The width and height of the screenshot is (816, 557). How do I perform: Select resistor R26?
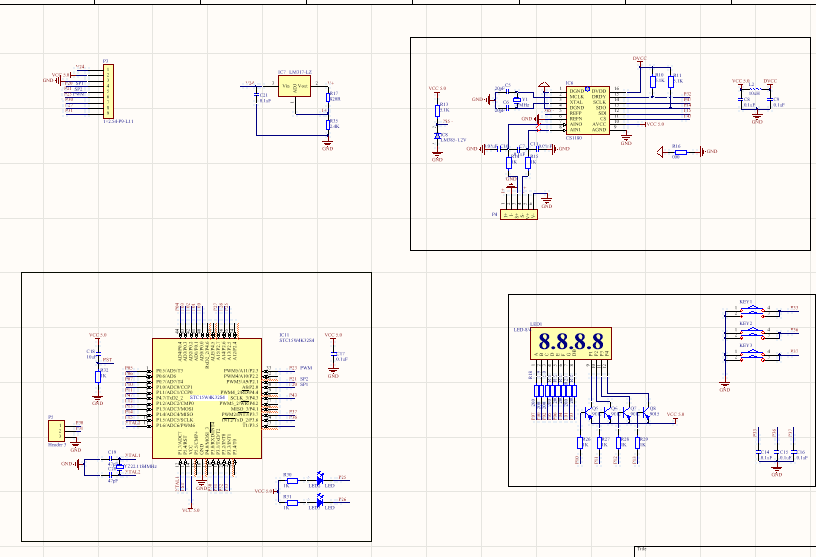coord(580,443)
